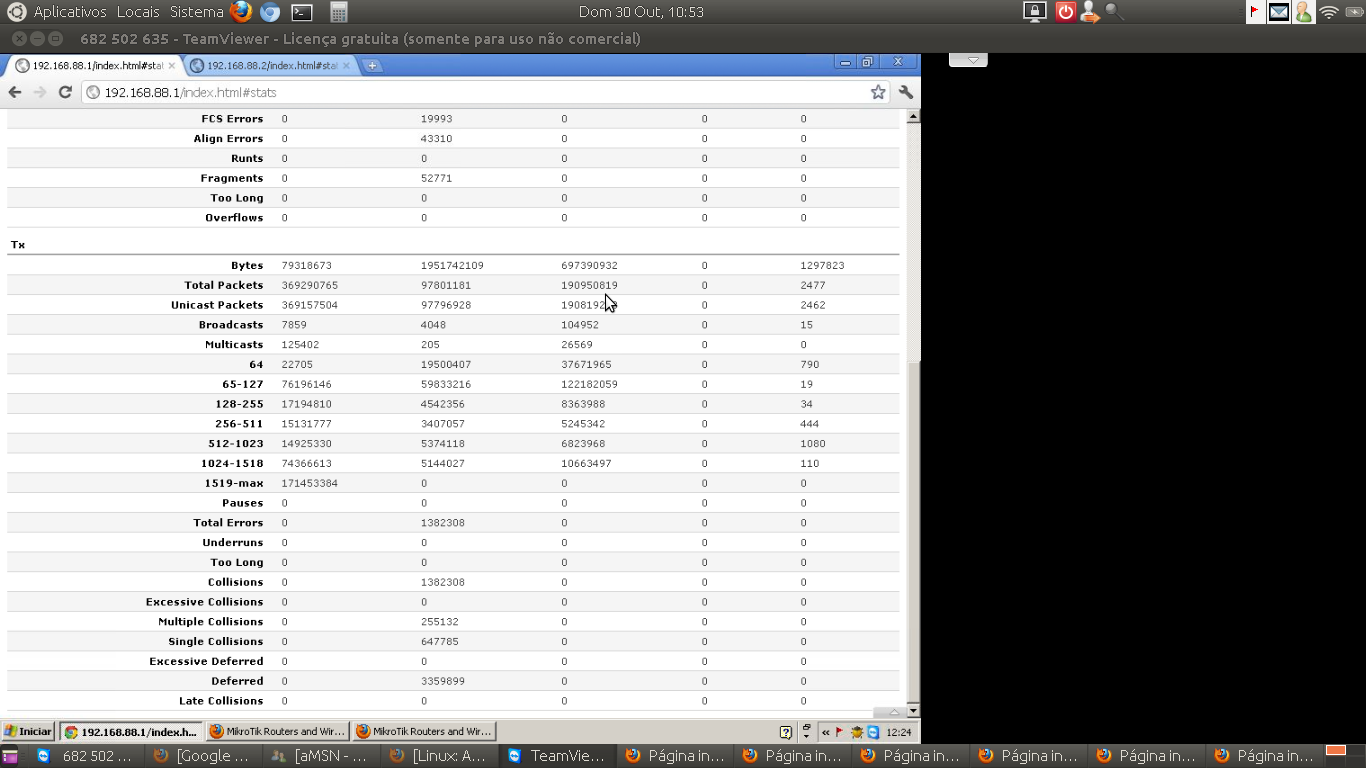1366x768 pixels.
Task: Select the Single Collisions value 647785
Action: pos(440,641)
